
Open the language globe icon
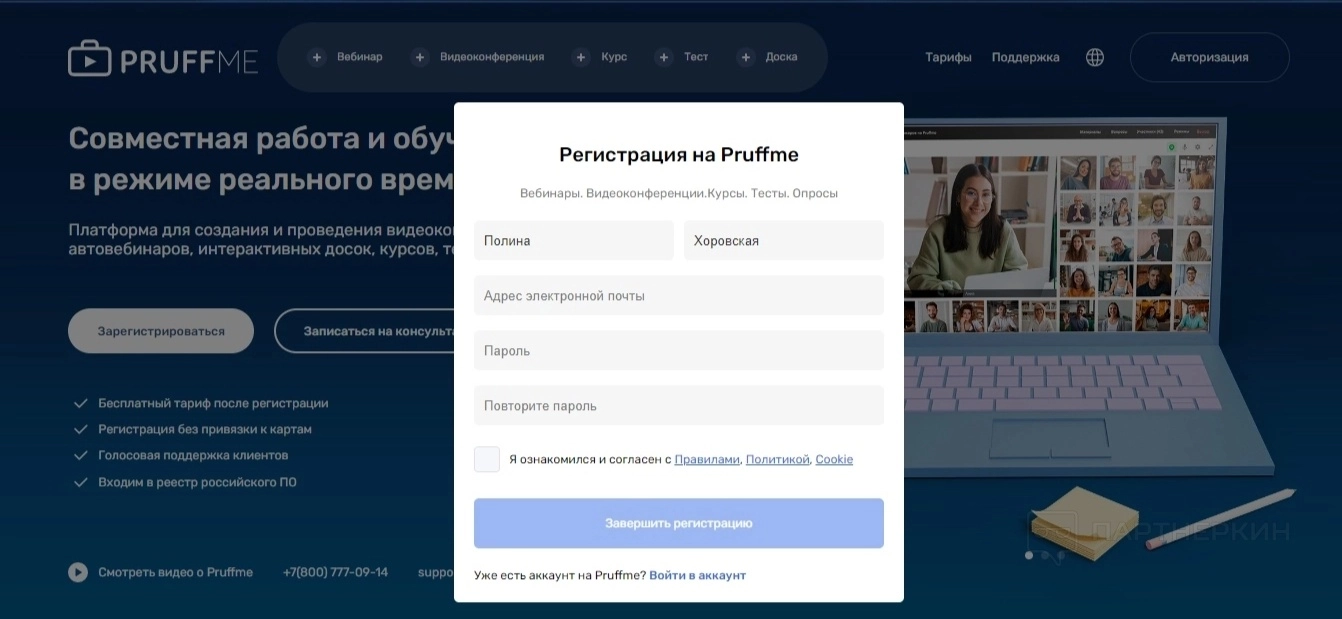pos(1095,57)
